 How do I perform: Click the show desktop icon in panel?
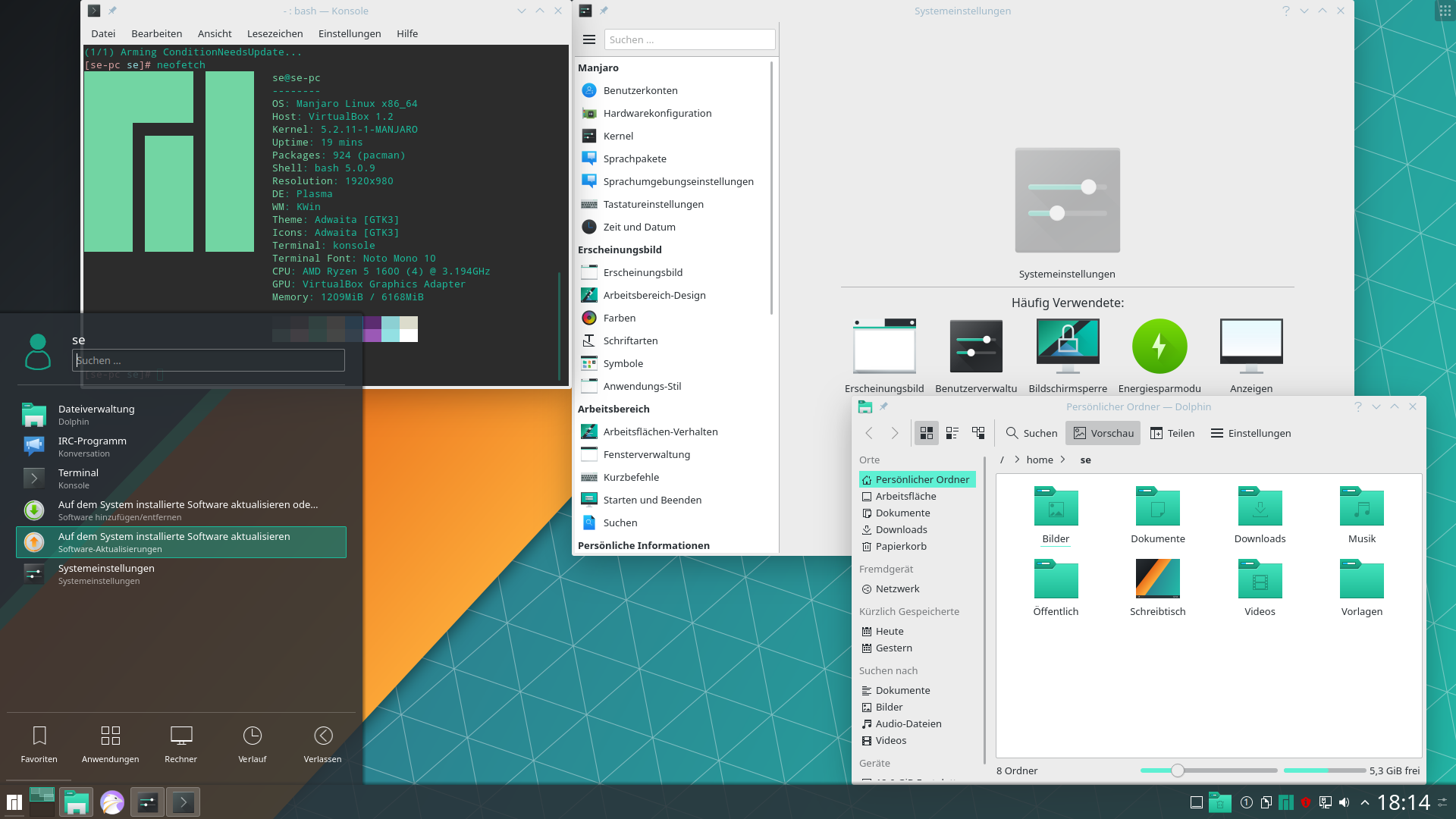(1197, 802)
